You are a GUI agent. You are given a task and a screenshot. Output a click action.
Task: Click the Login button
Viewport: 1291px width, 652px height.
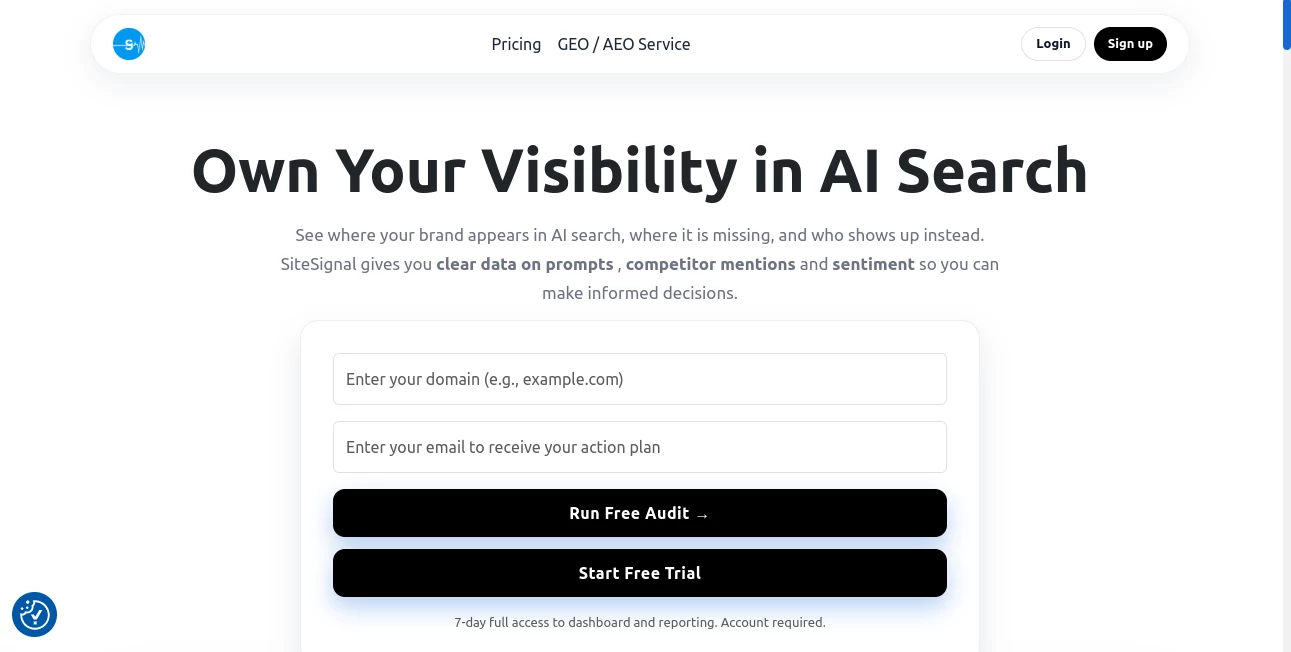click(1053, 43)
